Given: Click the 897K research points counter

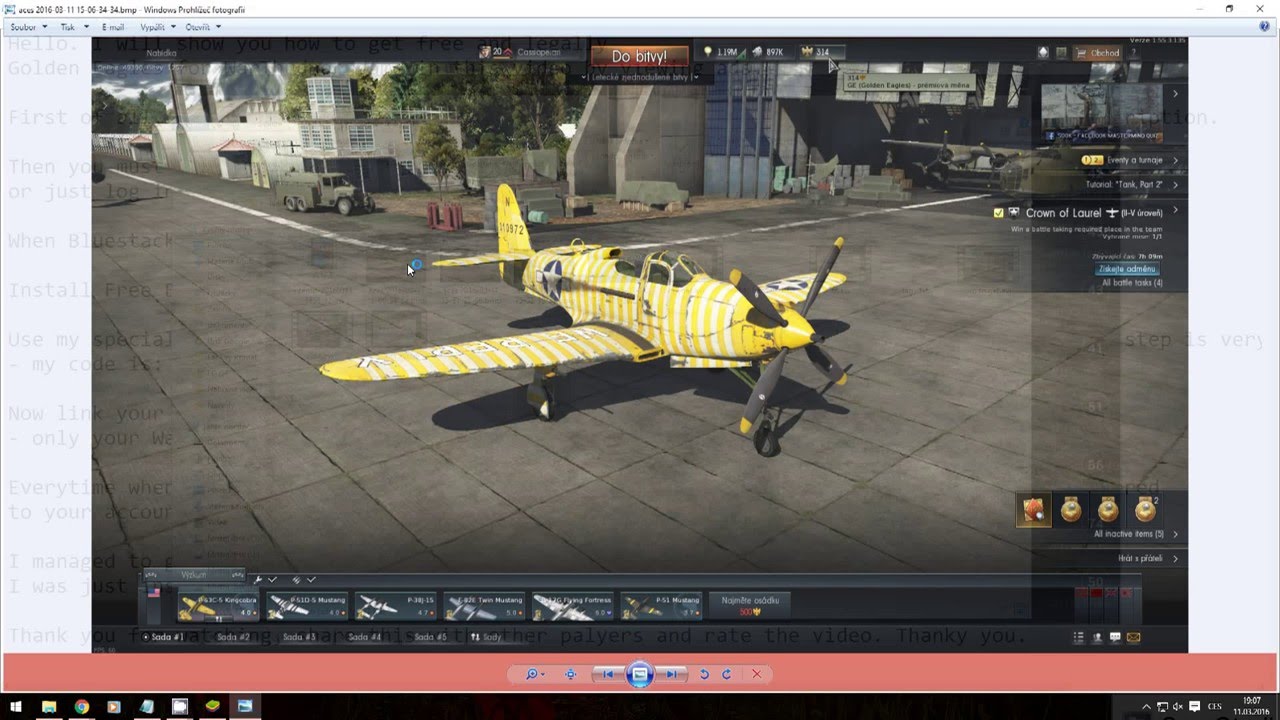Looking at the screenshot, I should click(x=768, y=52).
